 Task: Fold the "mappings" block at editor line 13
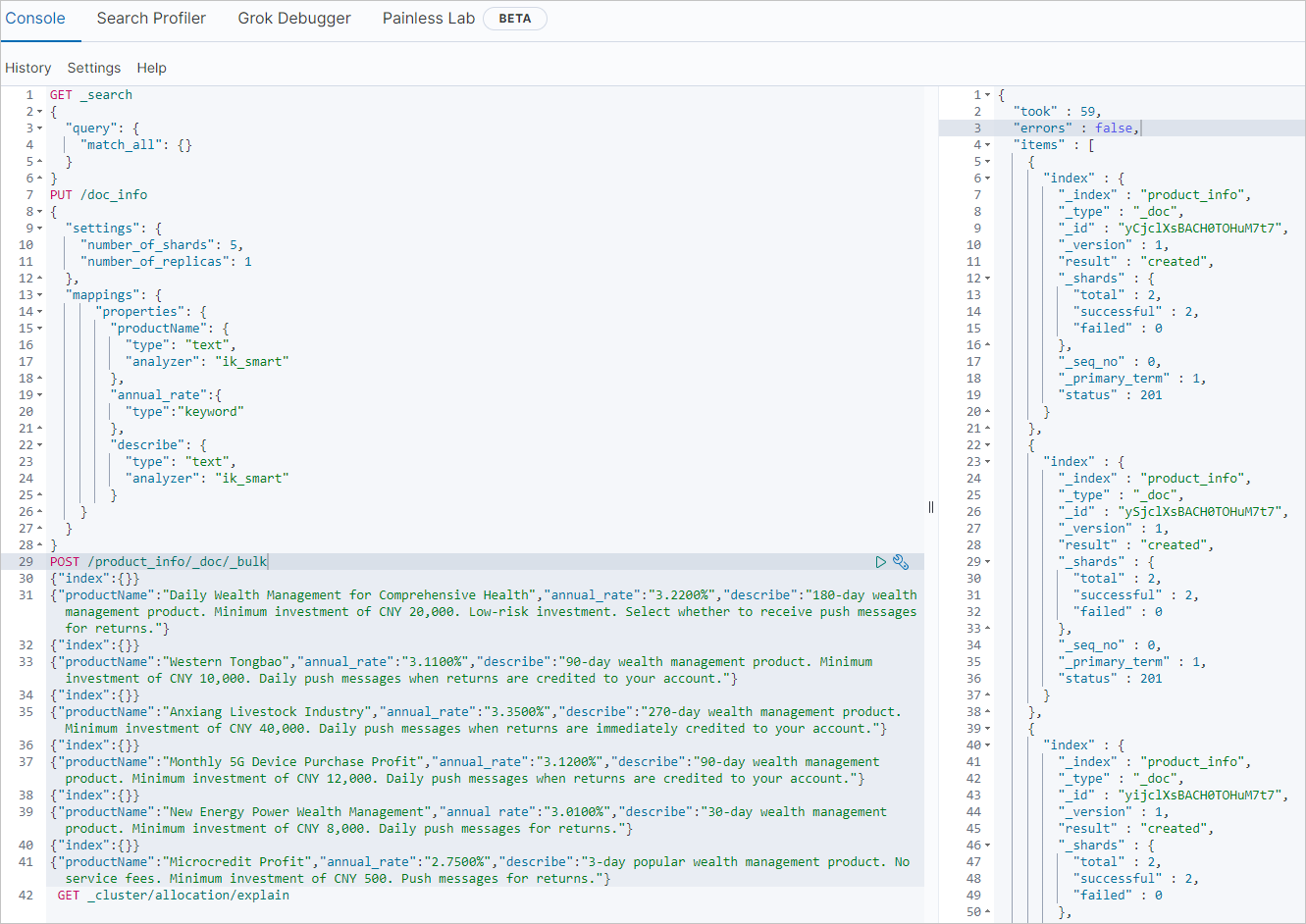(x=39, y=295)
